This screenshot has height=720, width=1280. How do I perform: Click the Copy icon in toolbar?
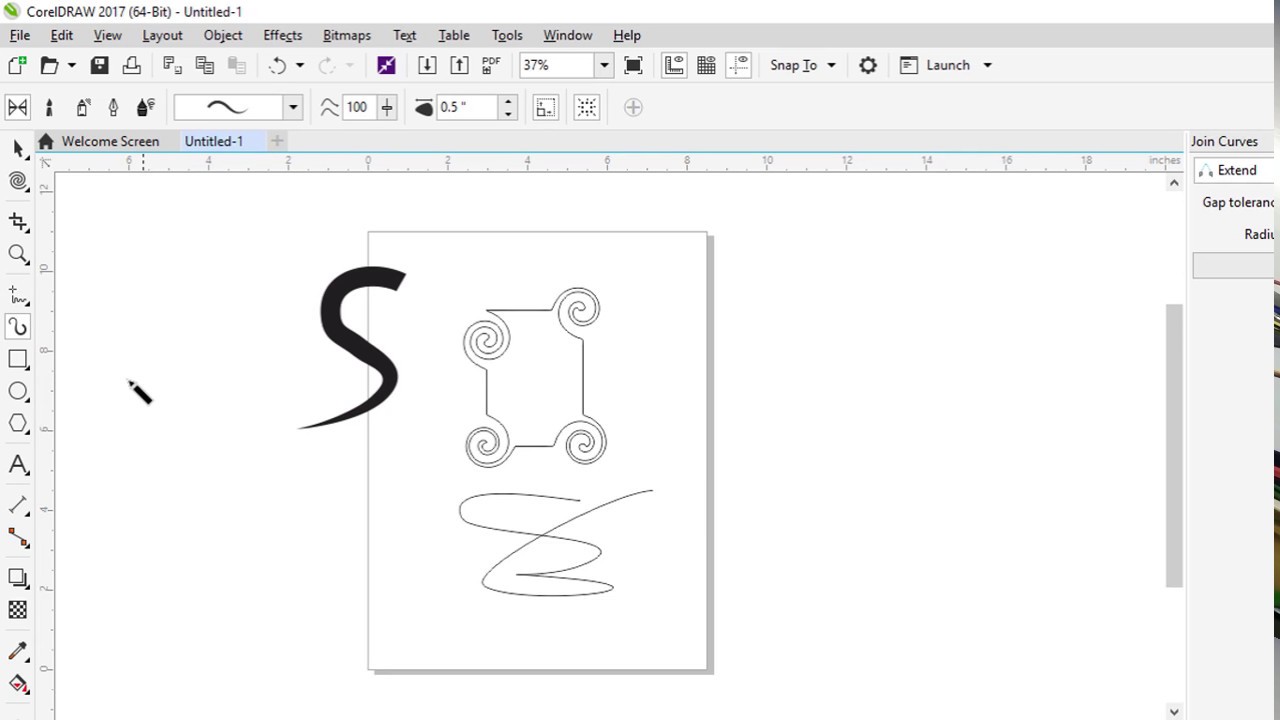point(204,65)
